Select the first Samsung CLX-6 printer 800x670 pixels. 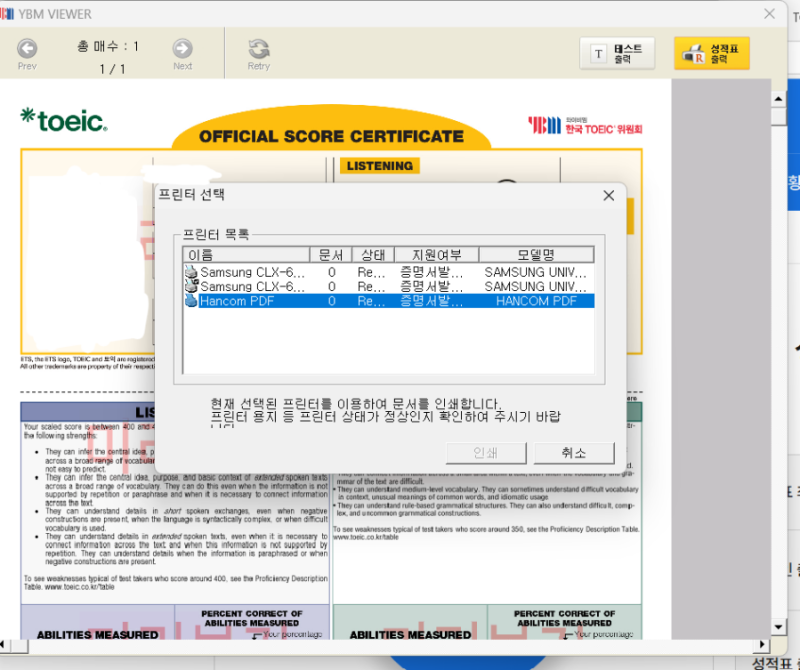(389, 272)
